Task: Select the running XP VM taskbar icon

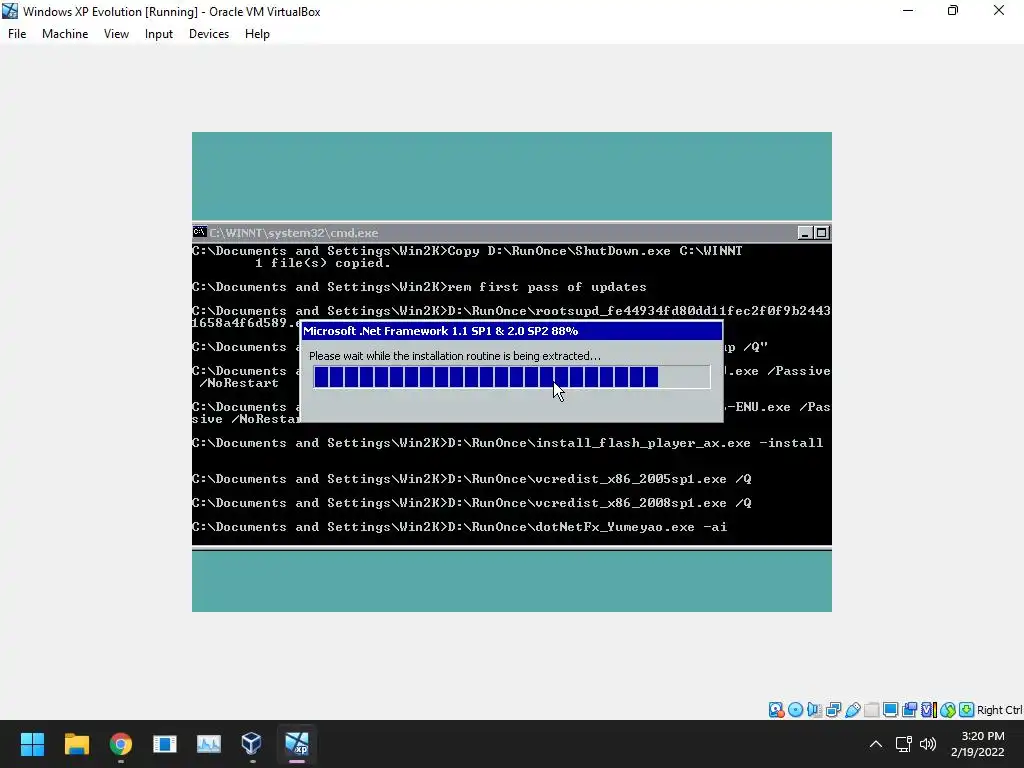Action: (x=296, y=744)
